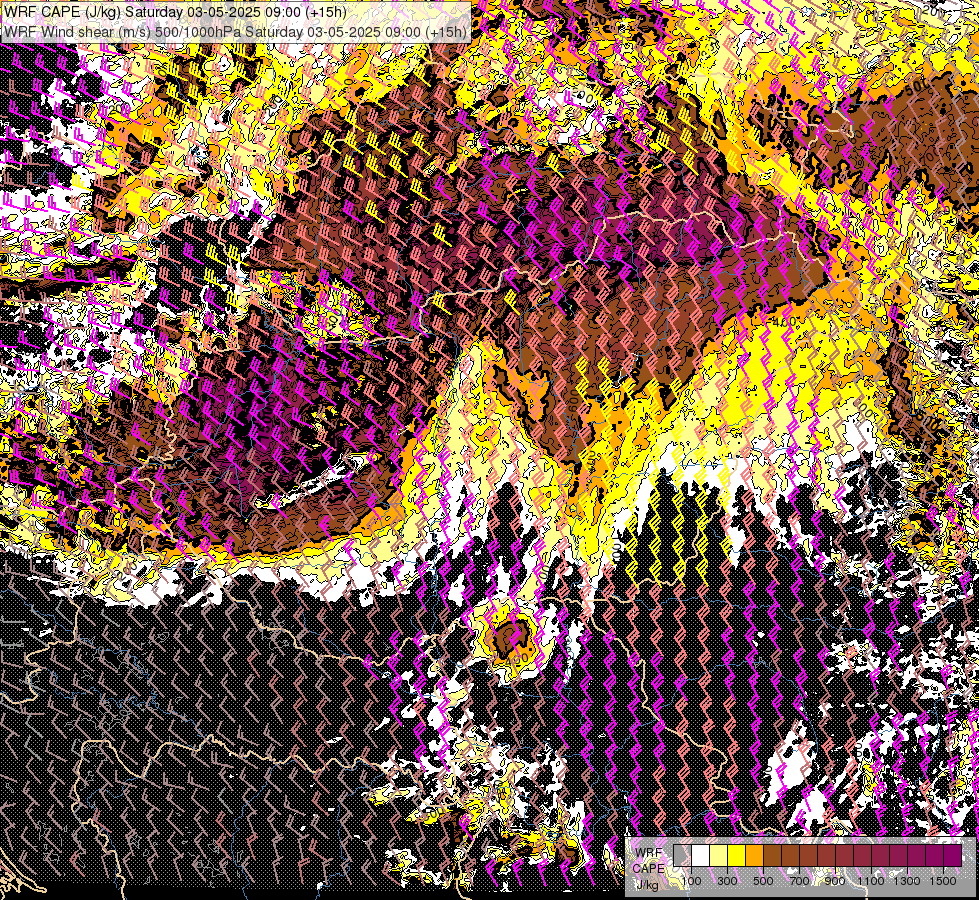Click the 700 legend value
The height and width of the screenshot is (900, 979).
[799, 881]
